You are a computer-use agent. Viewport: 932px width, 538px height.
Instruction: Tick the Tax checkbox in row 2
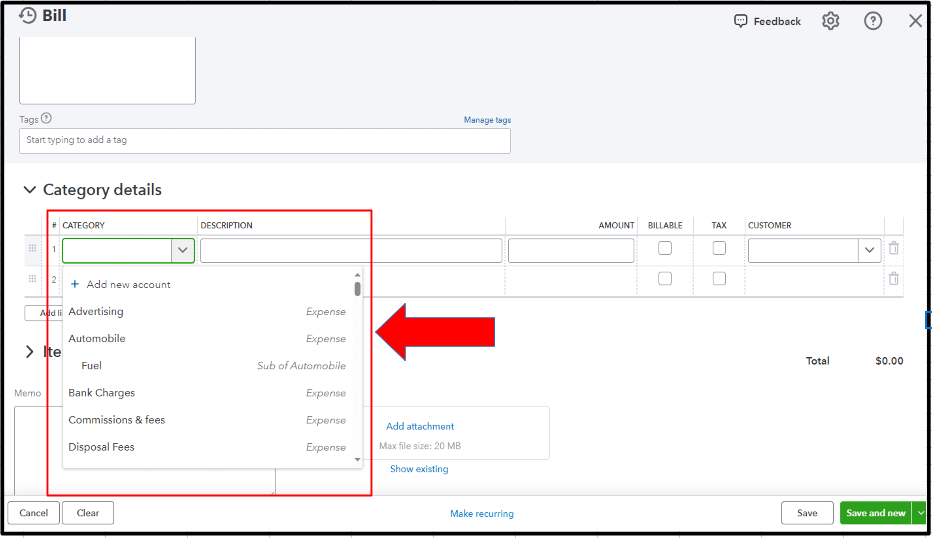[719, 278]
